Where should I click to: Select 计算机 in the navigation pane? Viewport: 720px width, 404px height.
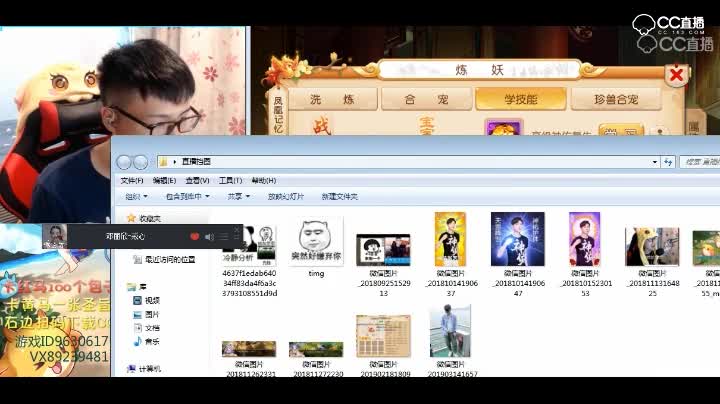pyautogui.click(x=144, y=369)
